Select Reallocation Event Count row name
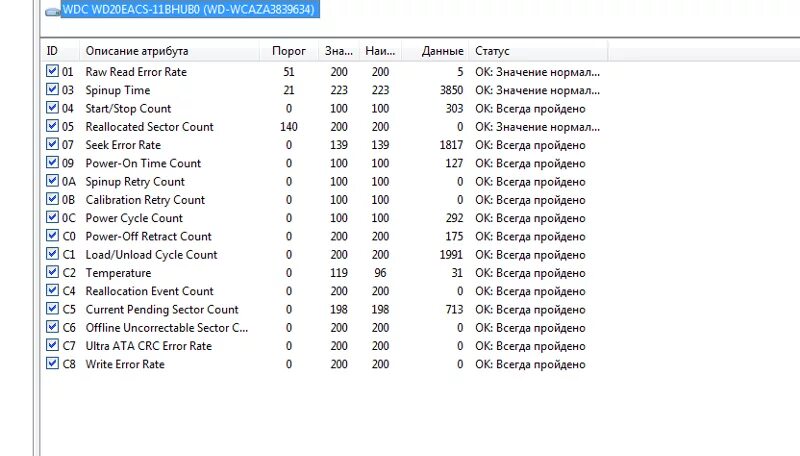 [x=149, y=291]
